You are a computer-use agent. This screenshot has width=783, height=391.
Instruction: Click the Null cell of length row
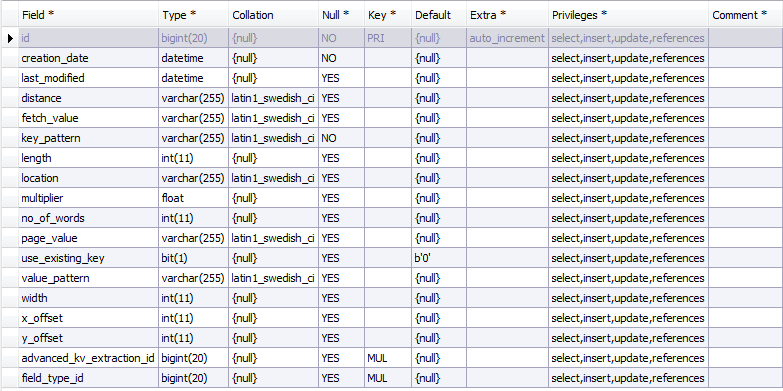tap(342, 158)
